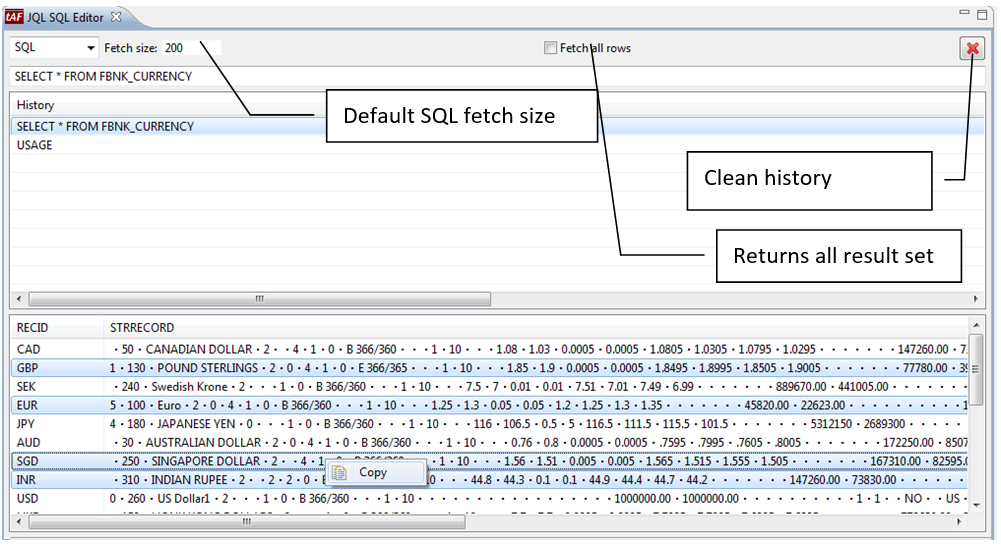Click the results vertical scrollbar down arrow

(x=976, y=506)
